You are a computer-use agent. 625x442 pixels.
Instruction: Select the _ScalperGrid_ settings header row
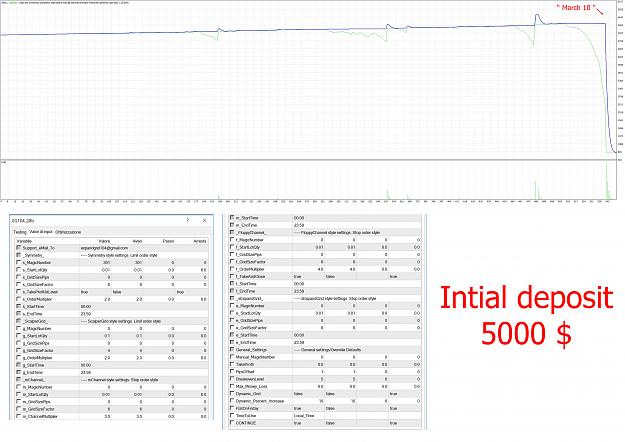(112, 321)
